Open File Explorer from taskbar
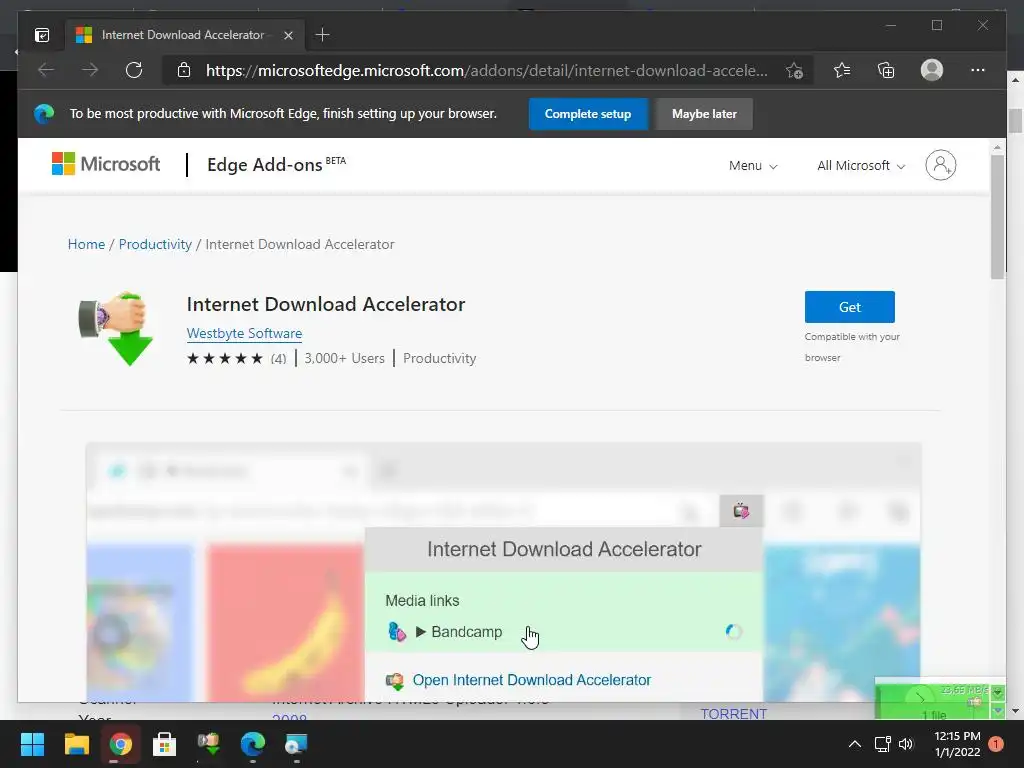The image size is (1024, 768). tap(76, 744)
